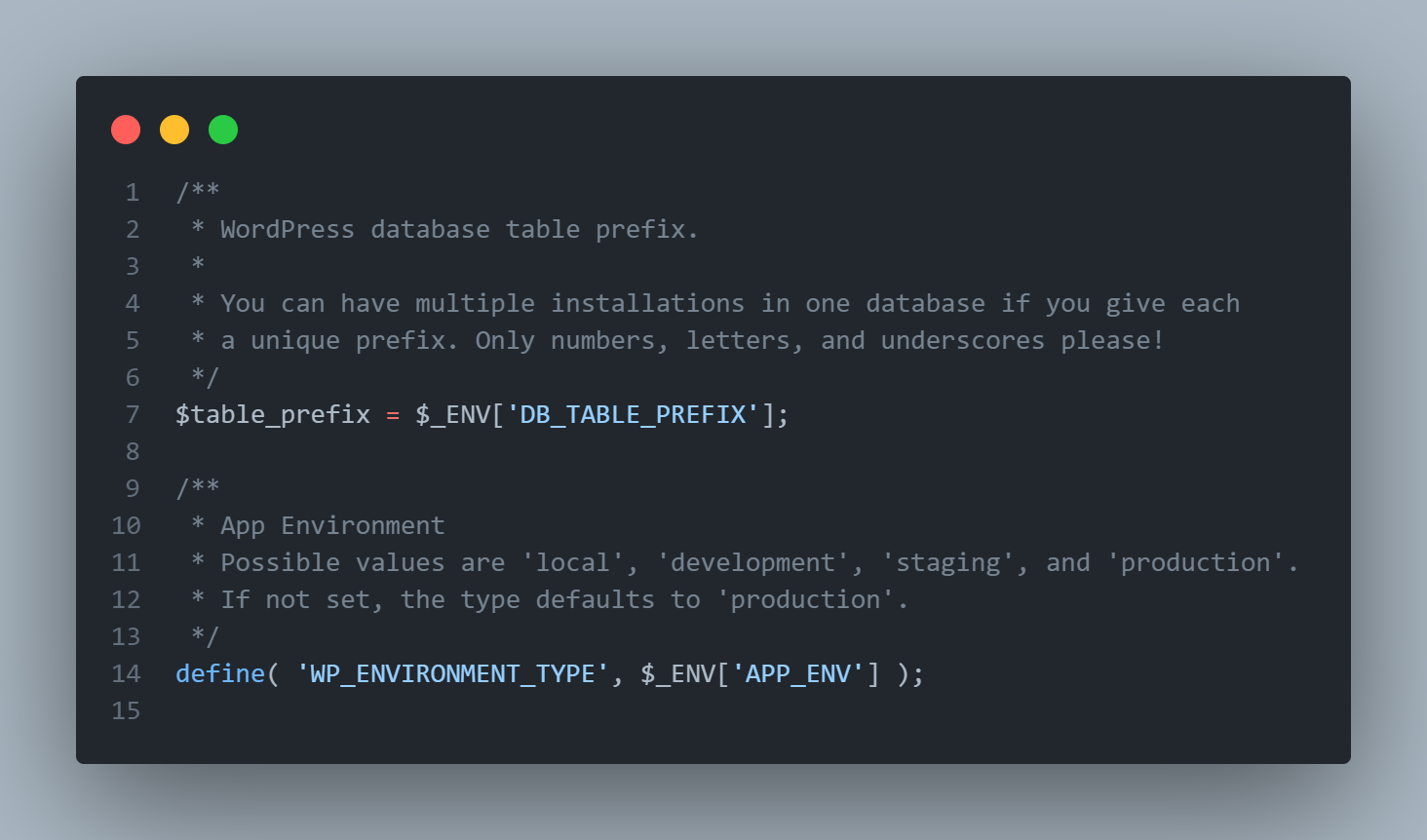Click the orange equals sign operator

(x=393, y=415)
